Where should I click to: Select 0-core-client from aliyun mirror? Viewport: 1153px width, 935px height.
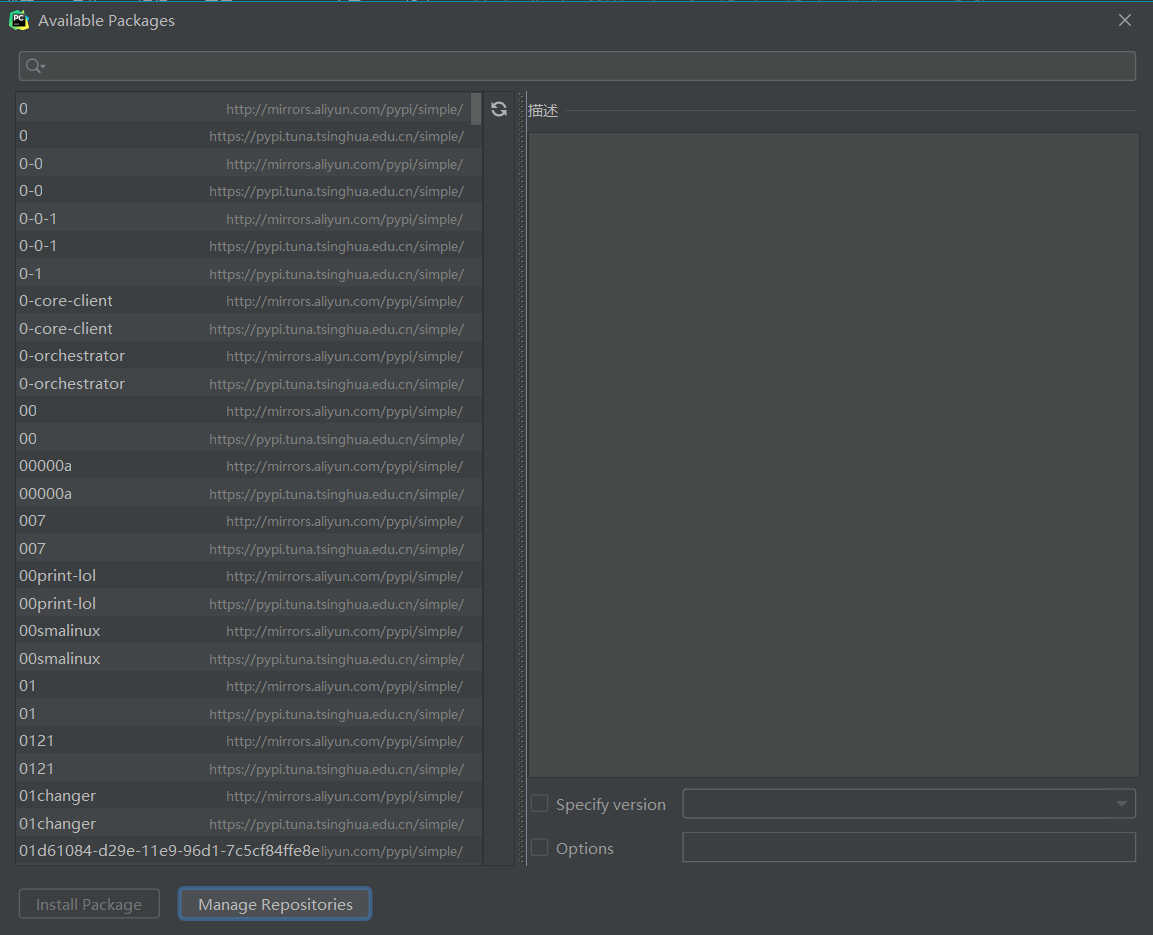(x=249, y=301)
